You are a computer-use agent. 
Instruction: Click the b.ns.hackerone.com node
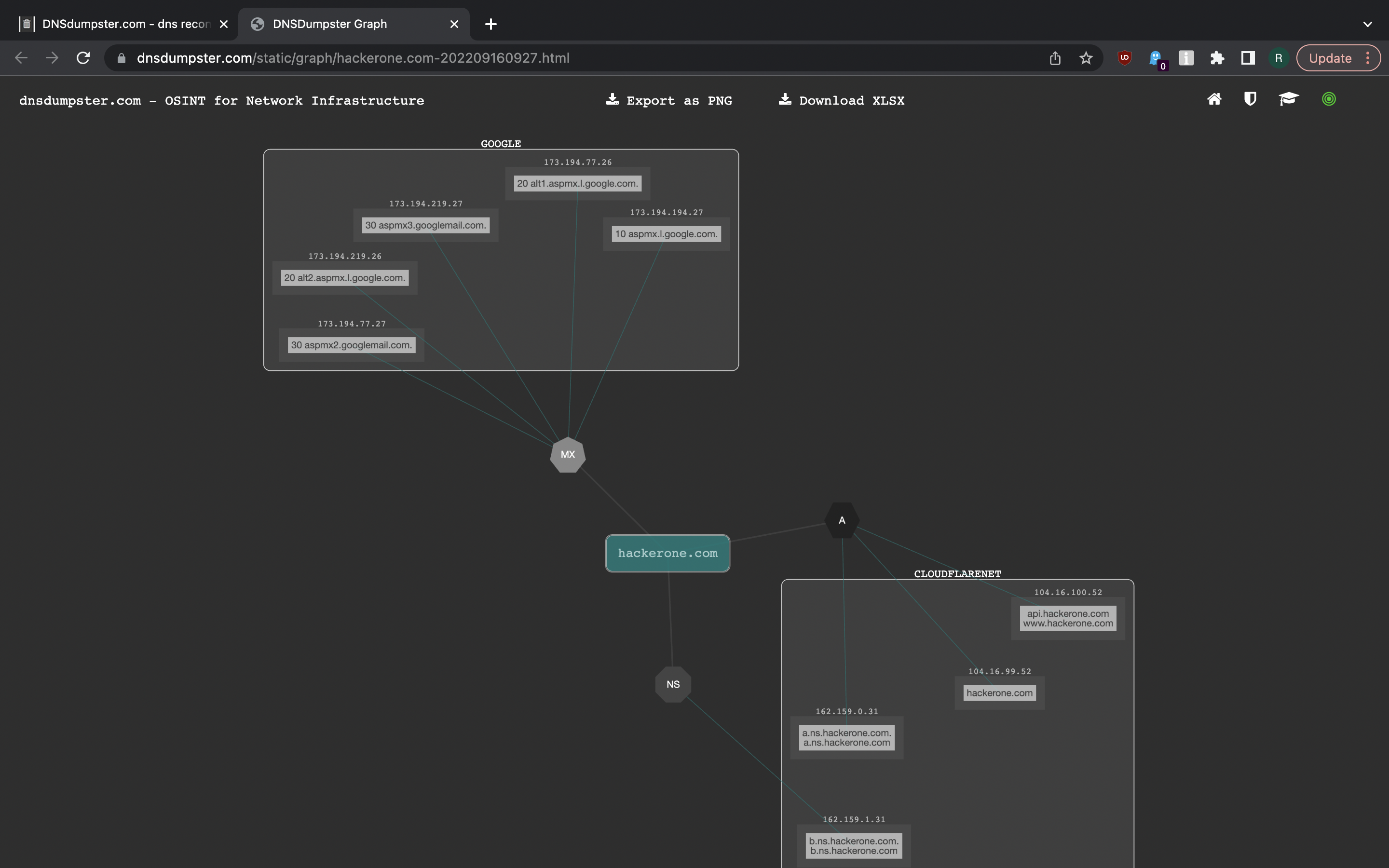click(x=854, y=846)
